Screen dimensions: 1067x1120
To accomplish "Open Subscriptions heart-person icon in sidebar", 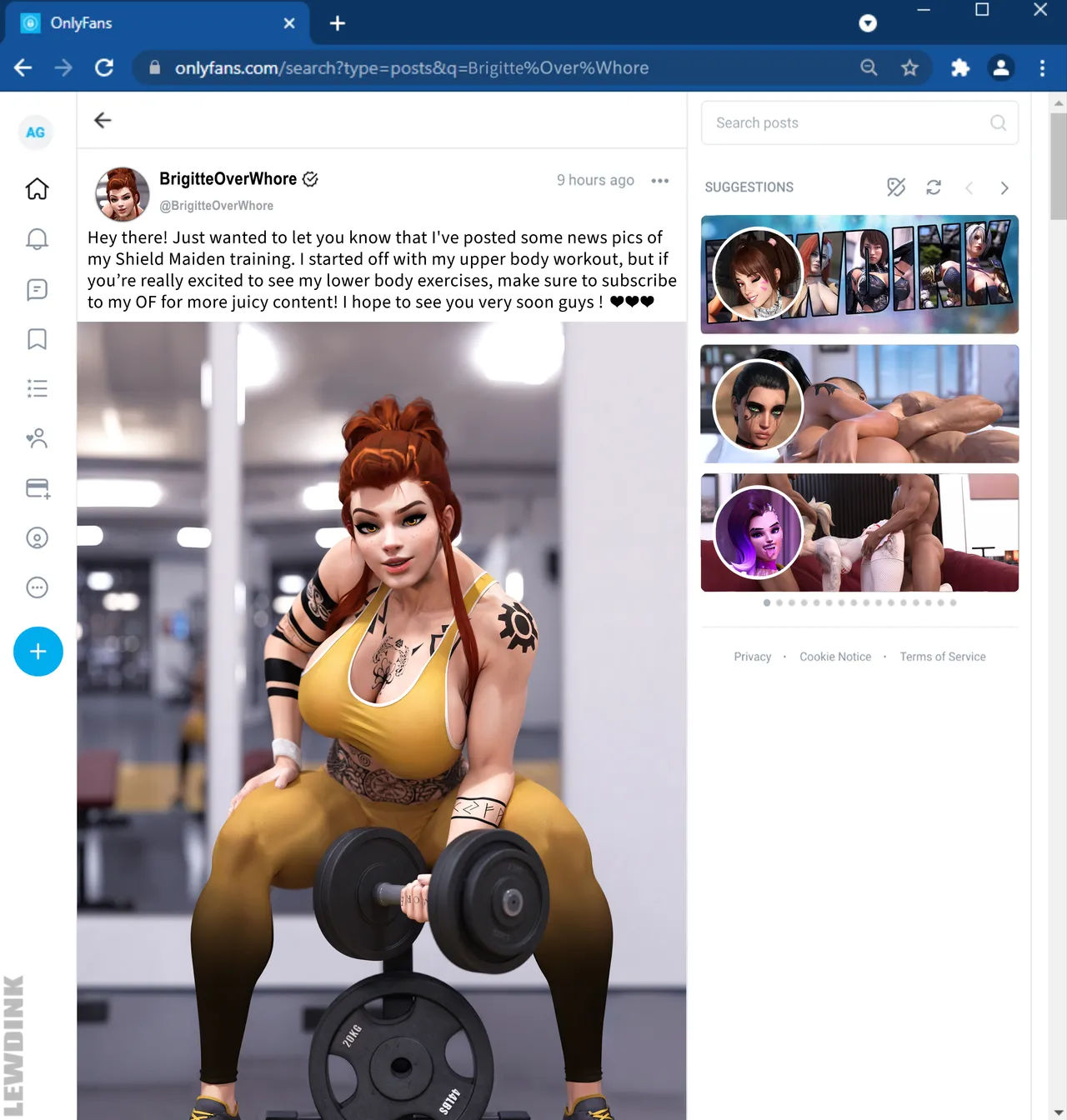I will pos(37,438).
